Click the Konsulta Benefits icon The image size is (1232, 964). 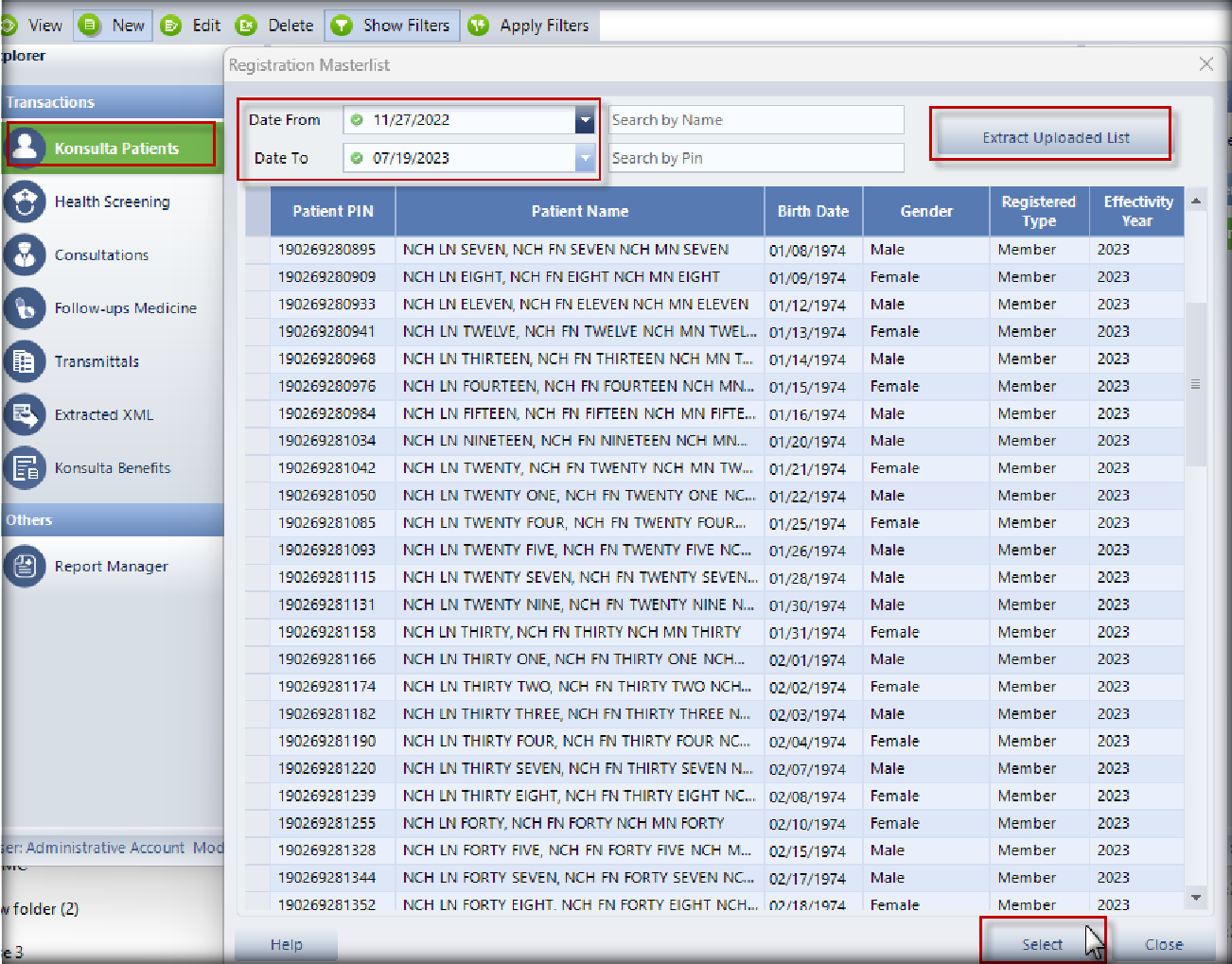click(x=26, y=467)
